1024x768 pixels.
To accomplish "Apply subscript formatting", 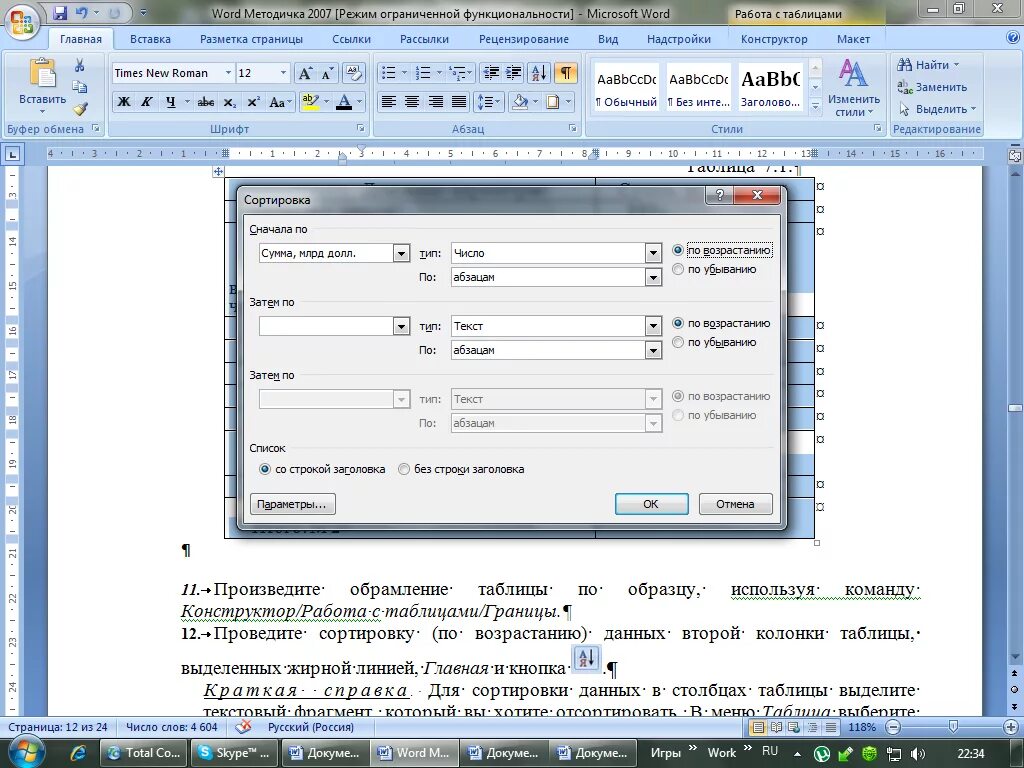I will coord(229,102).
